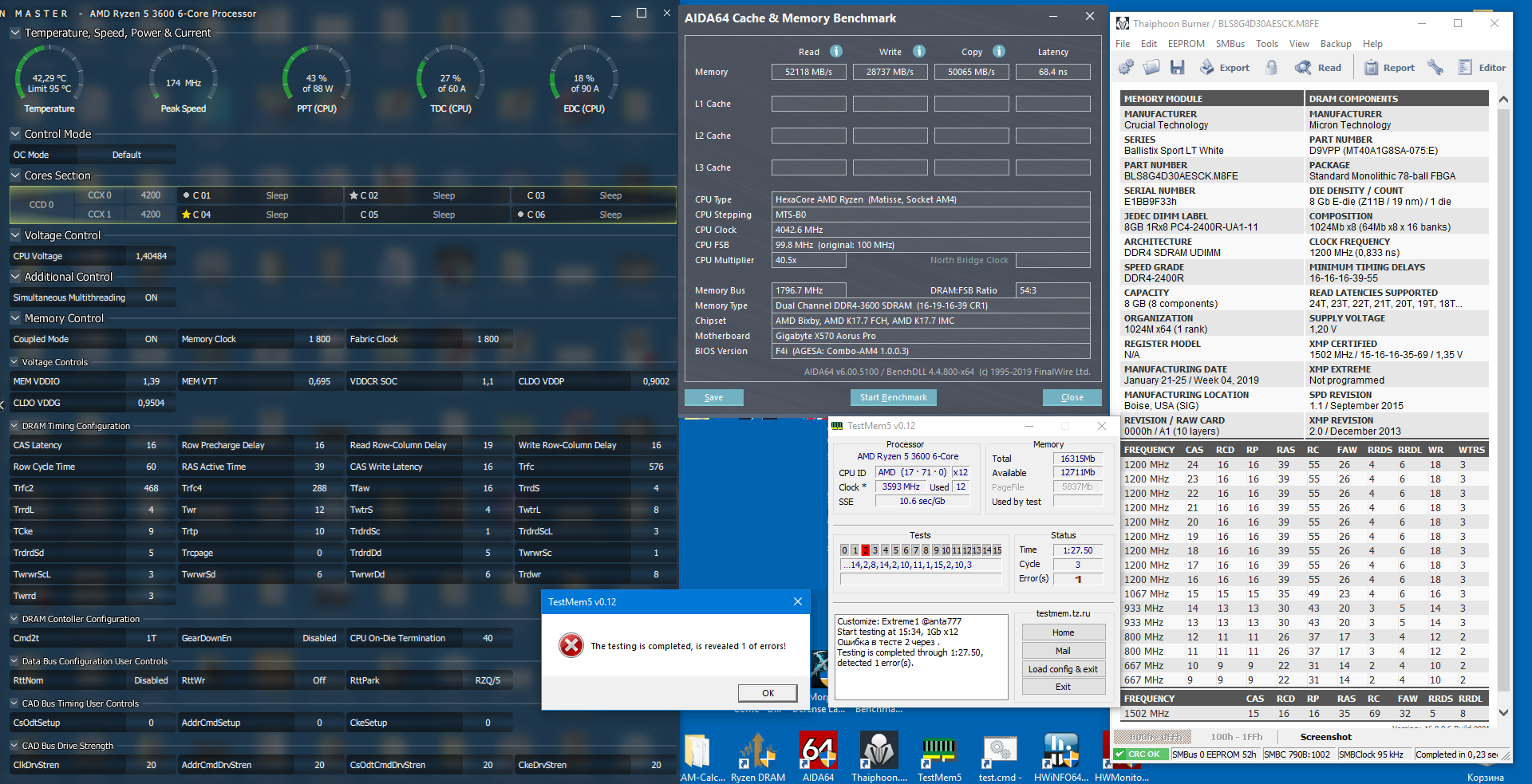This screenshot has width=1532, height=784.
Task: Click the info icon next to Write in AIDA64
Action: [x=919, y=51]
